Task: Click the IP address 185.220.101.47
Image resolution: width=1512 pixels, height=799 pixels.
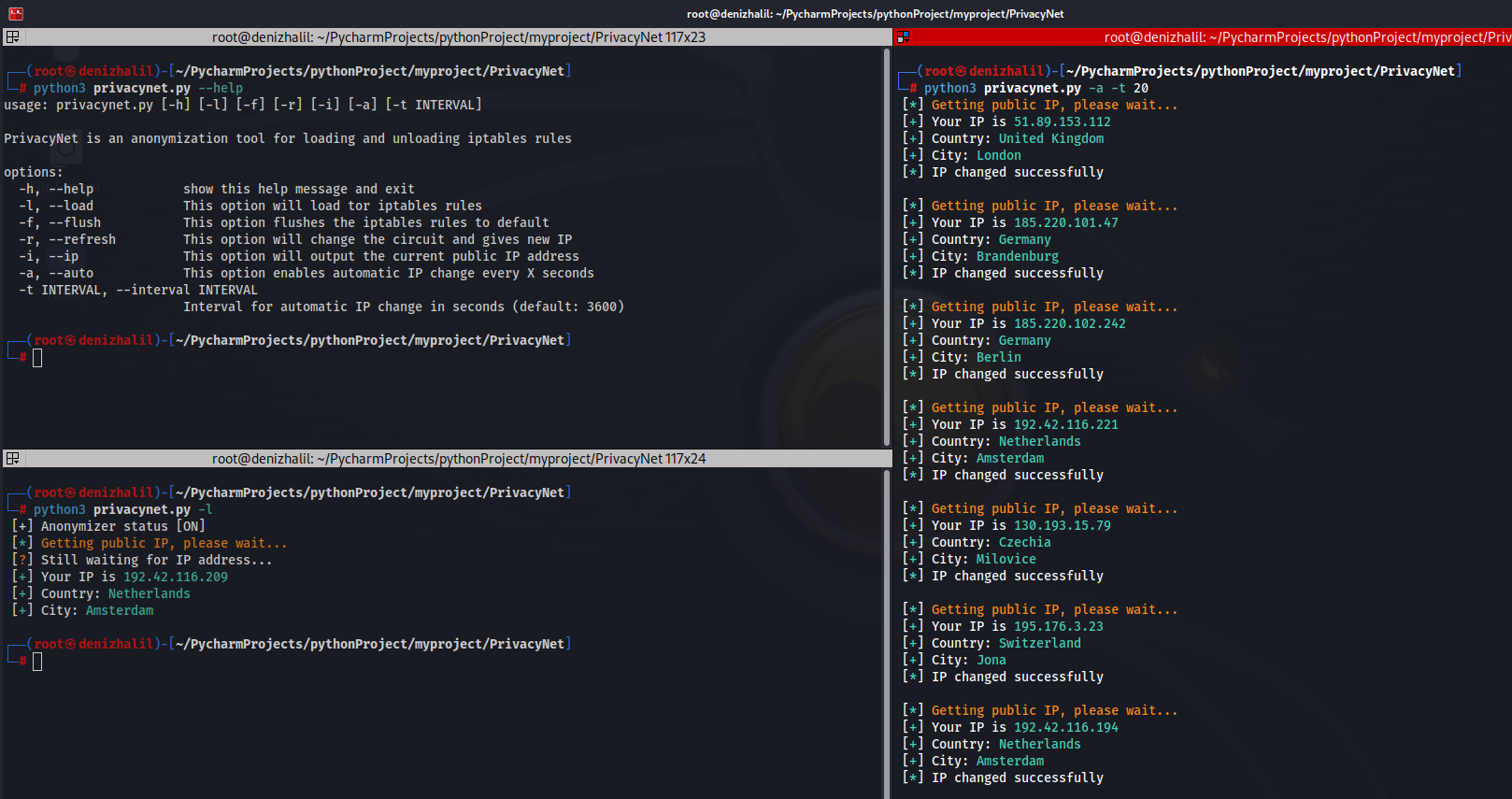Action: pos(1066,222)
